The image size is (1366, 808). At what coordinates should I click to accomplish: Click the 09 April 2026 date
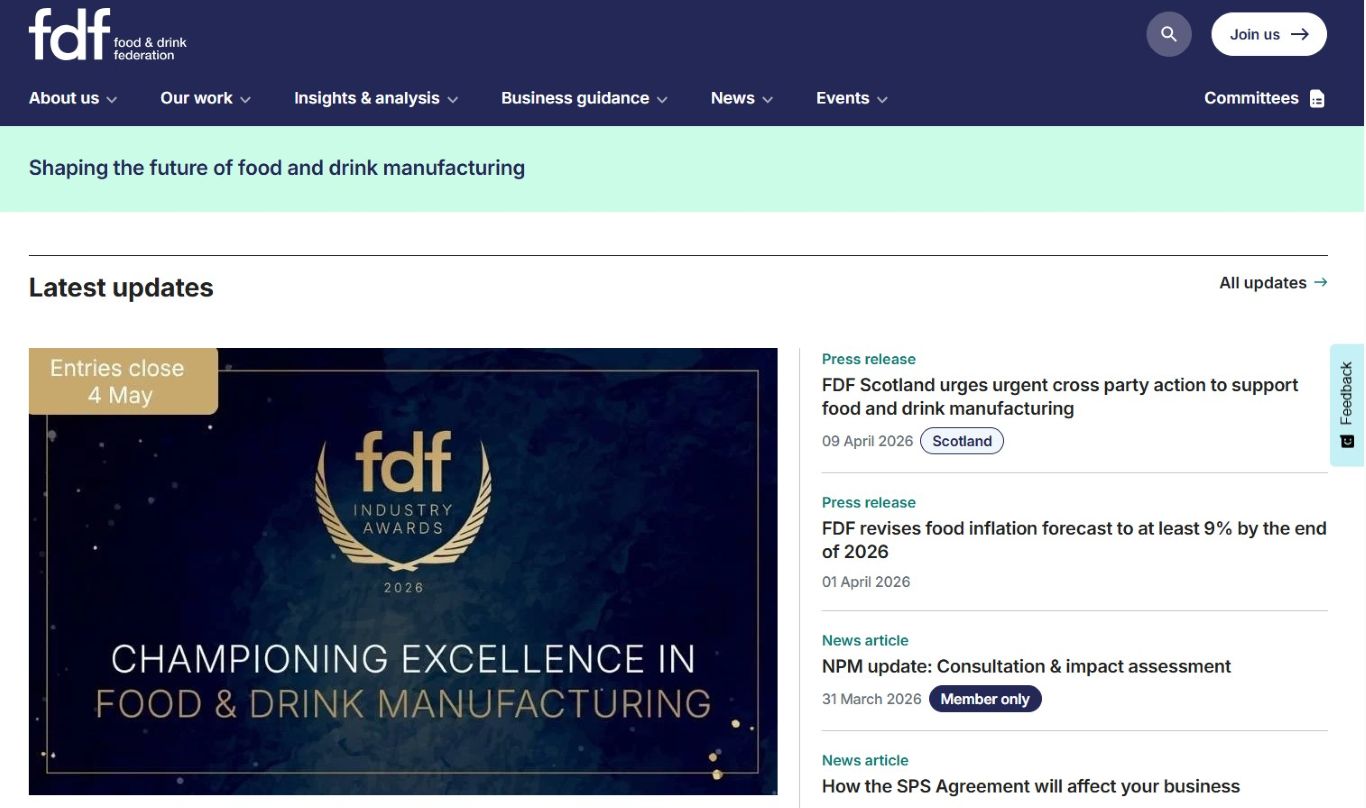(867, 441)
